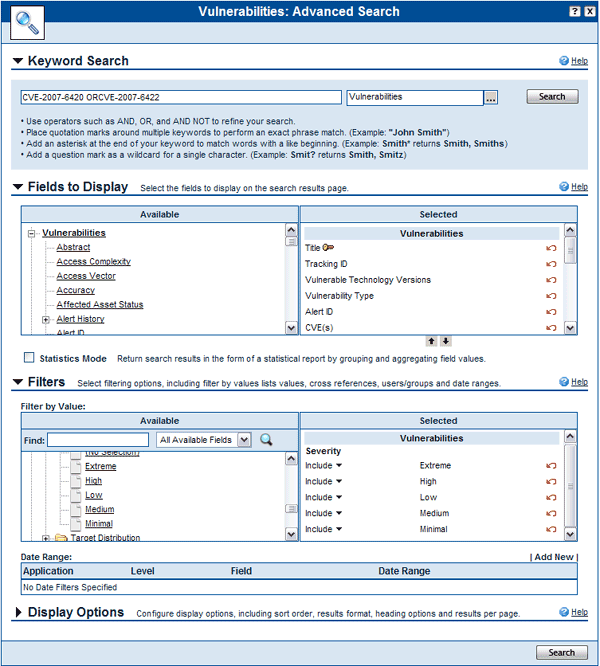The height and width of the screenshot is (666, 600).
Task: Remove the Vulnerability Type field
Action: click(551, 296)
